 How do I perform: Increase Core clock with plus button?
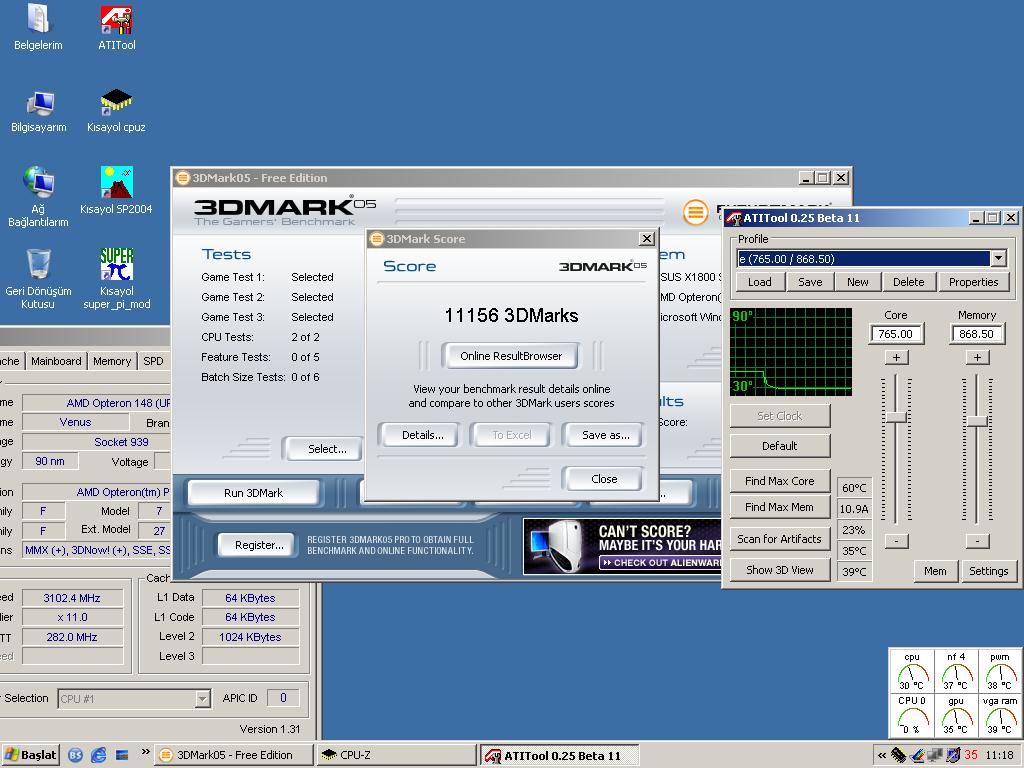coord(896,357)
